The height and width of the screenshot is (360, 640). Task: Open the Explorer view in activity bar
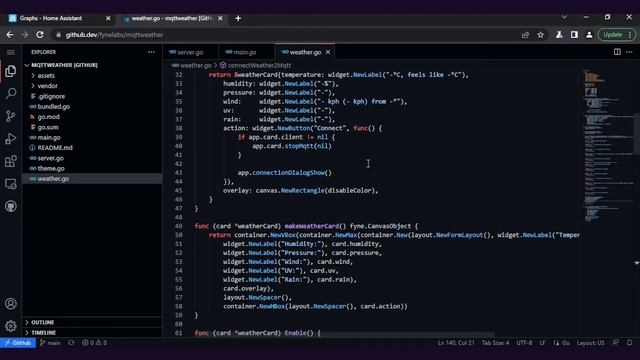click(11, 71)
